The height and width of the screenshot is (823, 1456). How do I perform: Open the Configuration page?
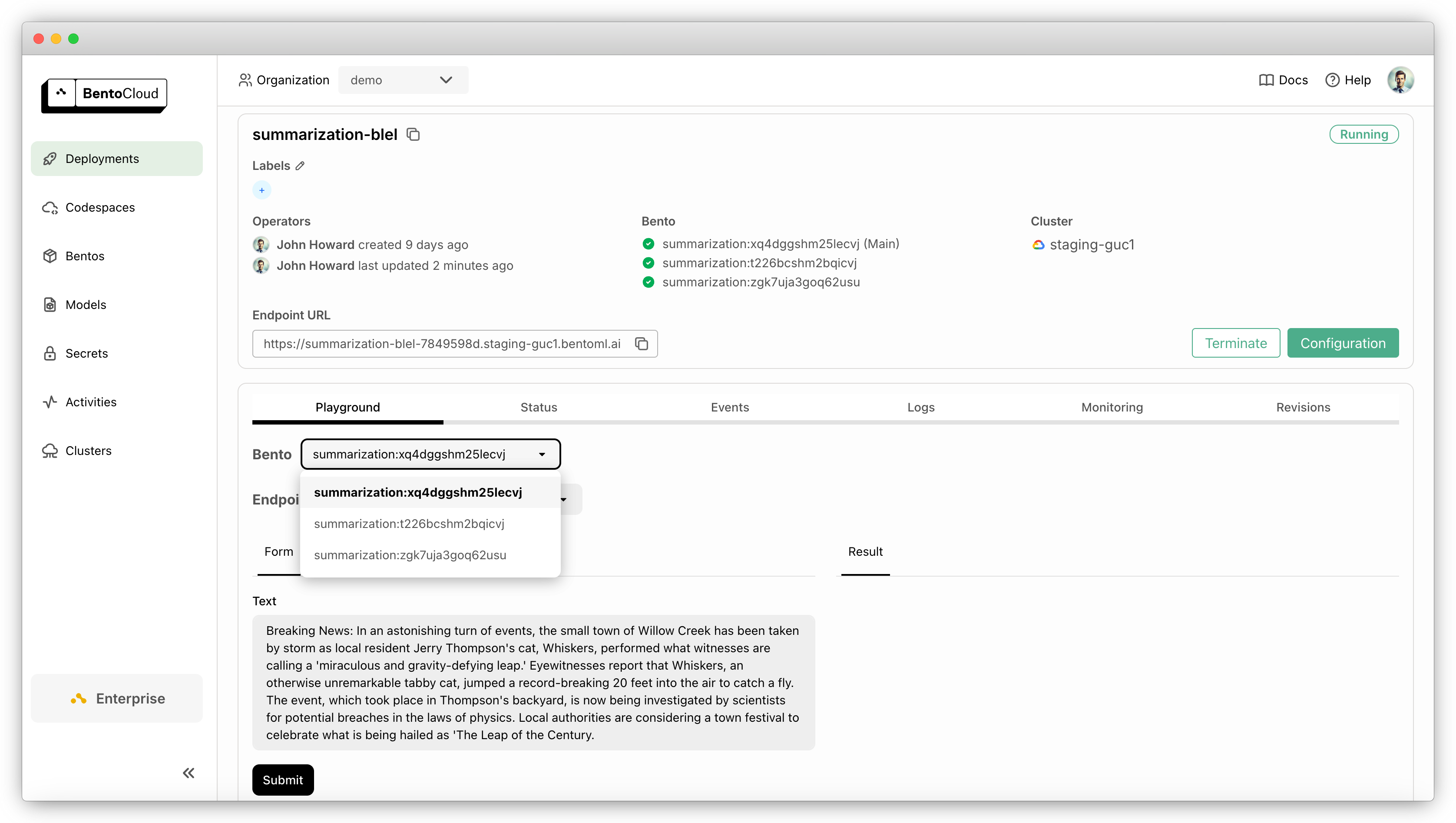point(1342,343)
